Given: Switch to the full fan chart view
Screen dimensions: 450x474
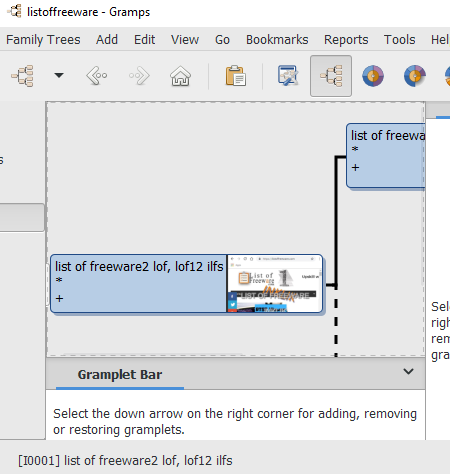Looking at the screenshot, I should [x=373, y=76].
